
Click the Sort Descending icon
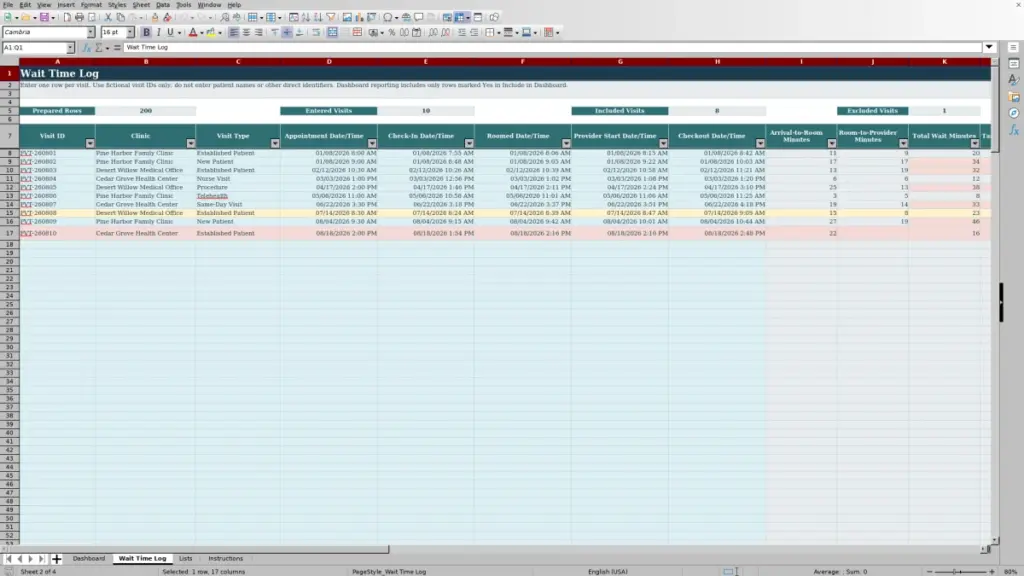pyautogui.click(x=318, y=17)
